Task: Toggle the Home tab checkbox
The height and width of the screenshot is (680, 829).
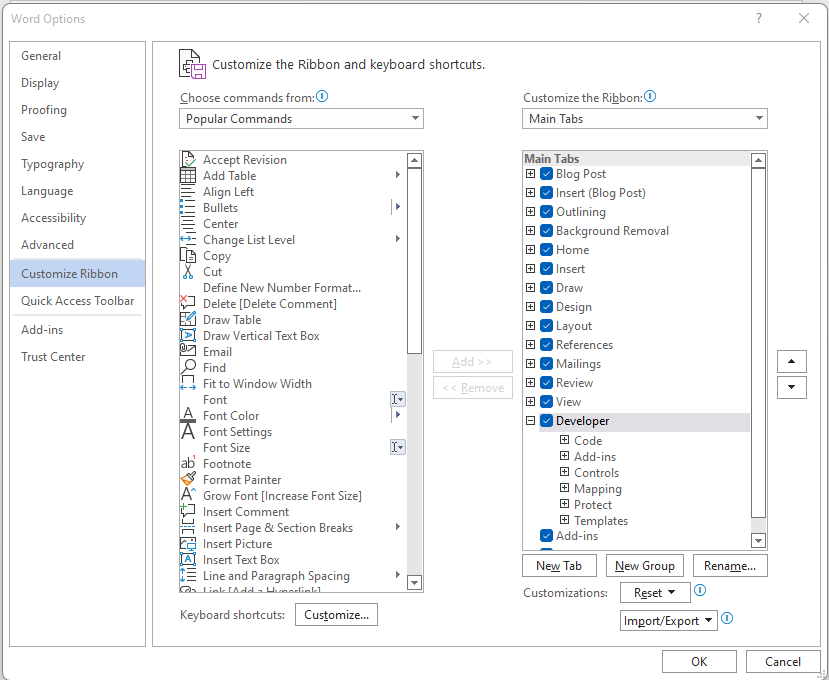Action: pyautogui.click(x=547, y=250)
